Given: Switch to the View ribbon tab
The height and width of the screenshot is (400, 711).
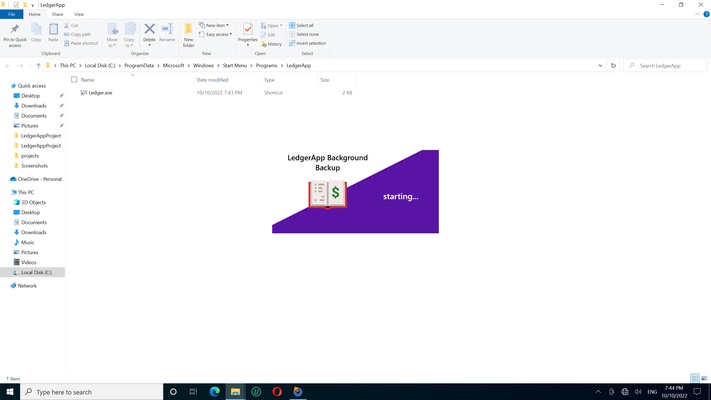Looking at the screenshot, I should 79,15.
